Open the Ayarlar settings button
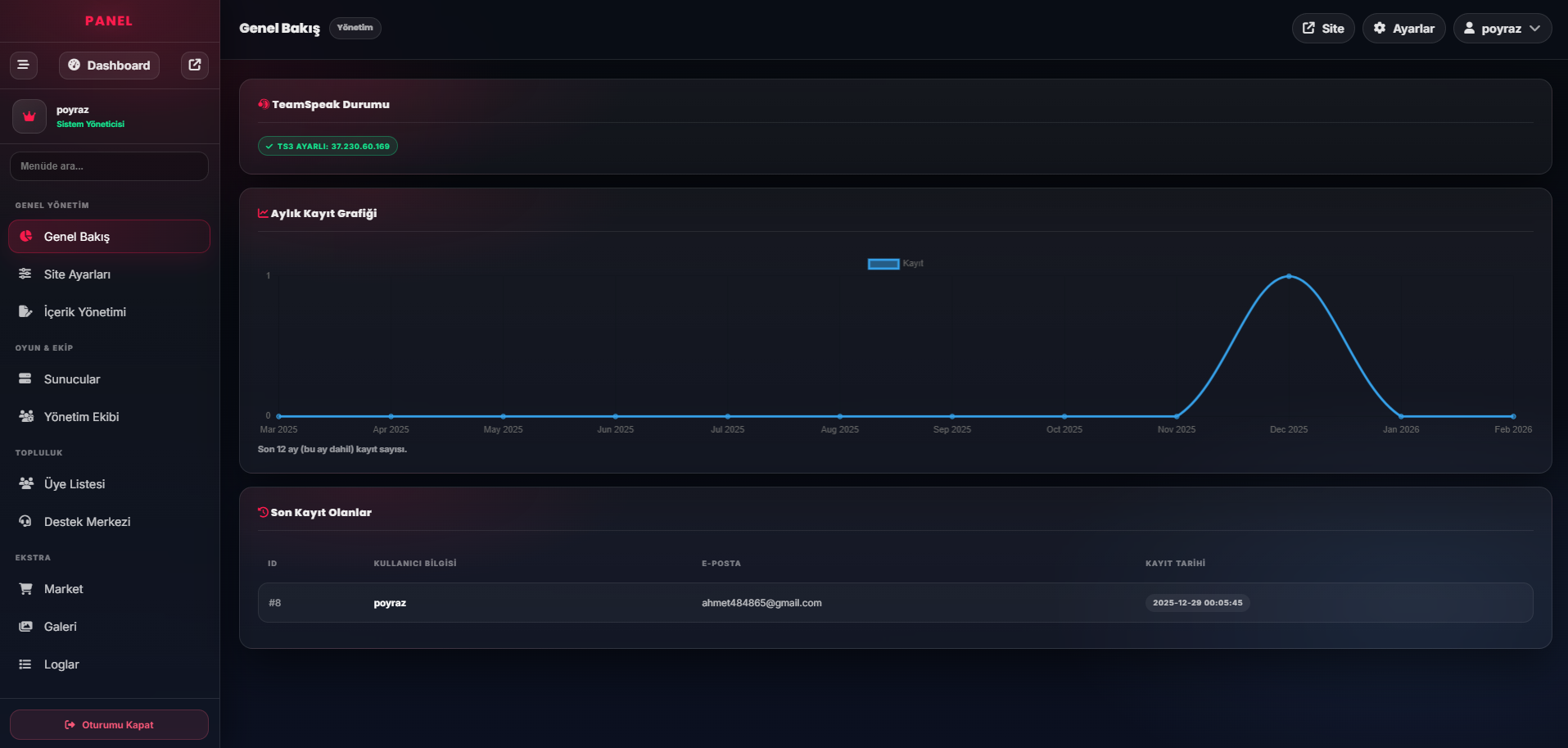Viewport: 1568px width, 748px height. coord(1403,28)
